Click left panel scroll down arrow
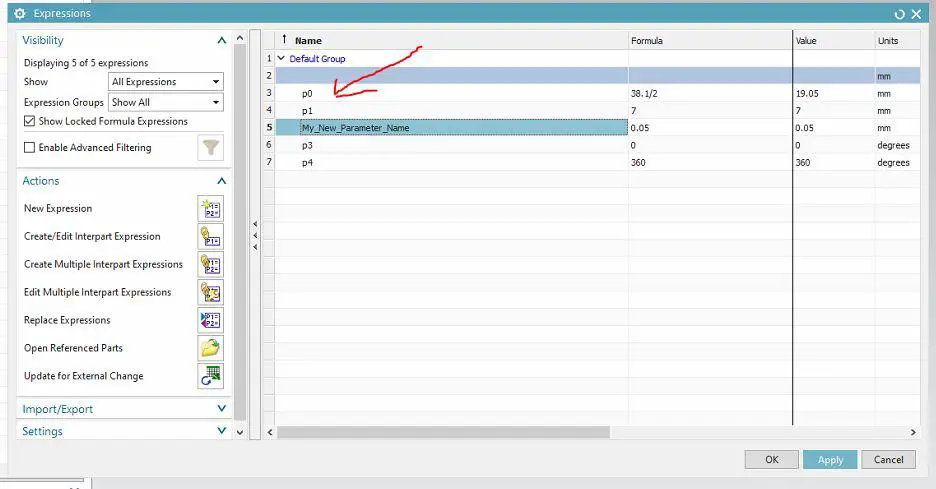Viewport: 936px width, 489px height. pos(240,432)
